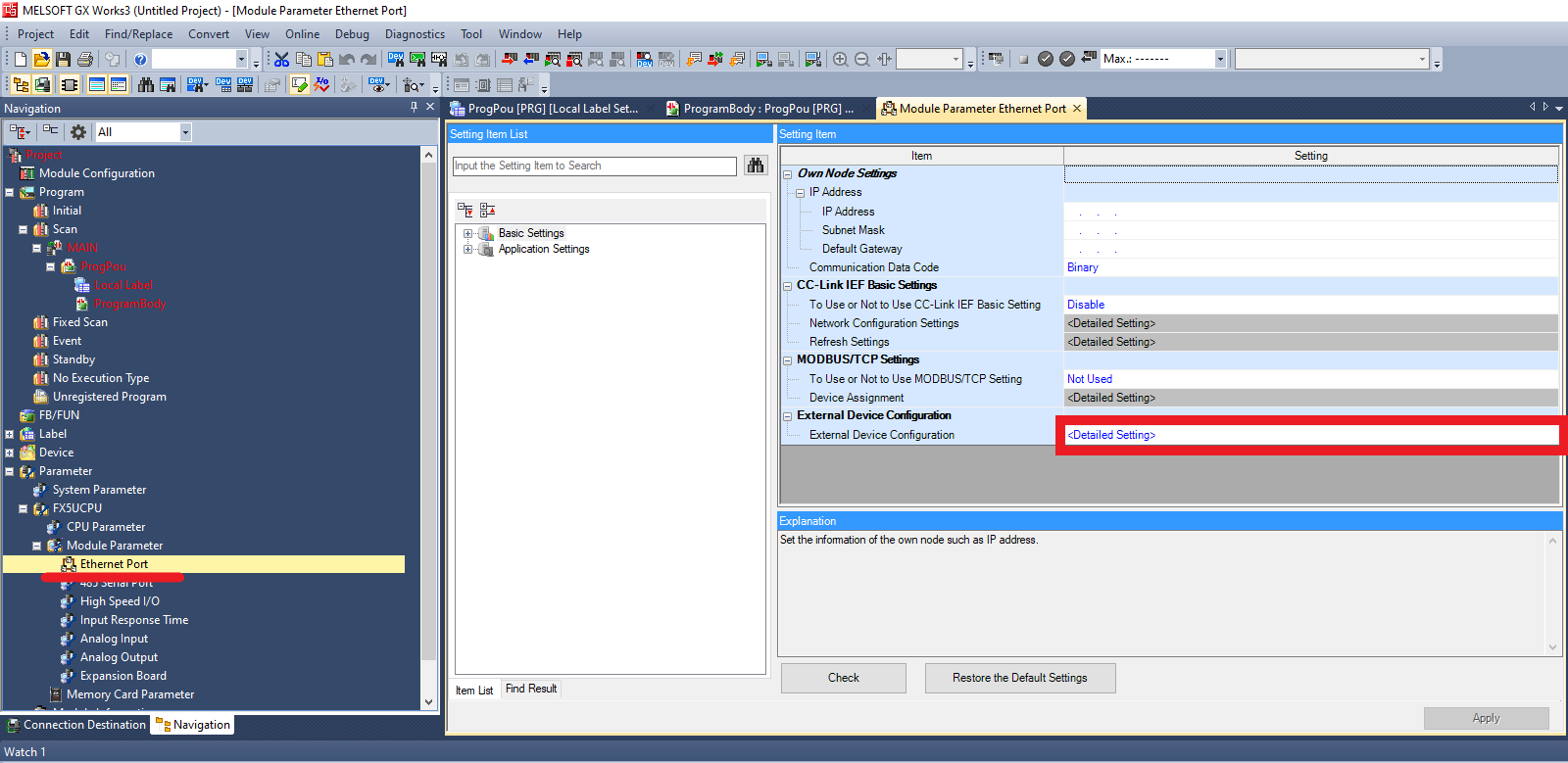Image resolution: width=1568 pixels, height=763 pixels.
Task: Expand Application Settings in Setting Item List
Action: pos(468,250)
